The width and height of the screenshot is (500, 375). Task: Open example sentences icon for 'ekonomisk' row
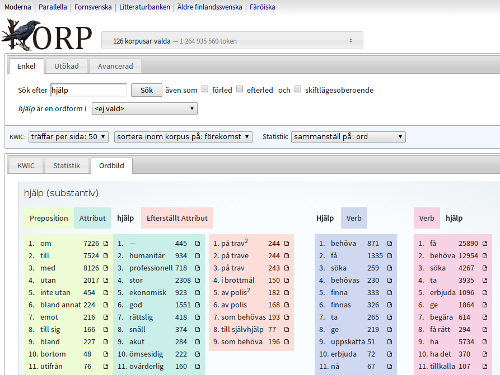(x=197, y=293)
